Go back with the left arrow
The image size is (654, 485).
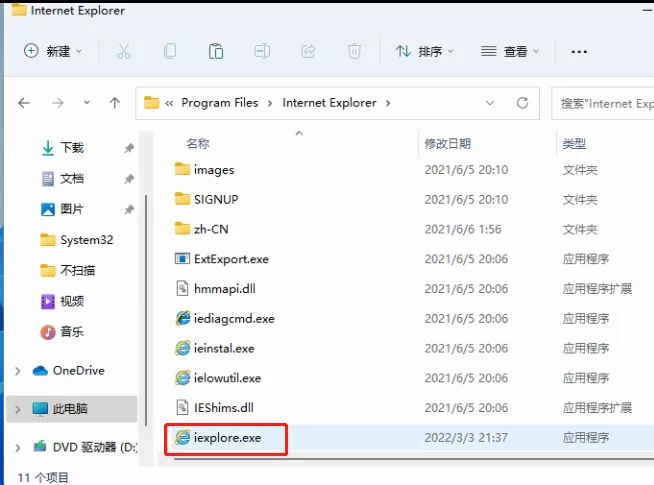24,103
